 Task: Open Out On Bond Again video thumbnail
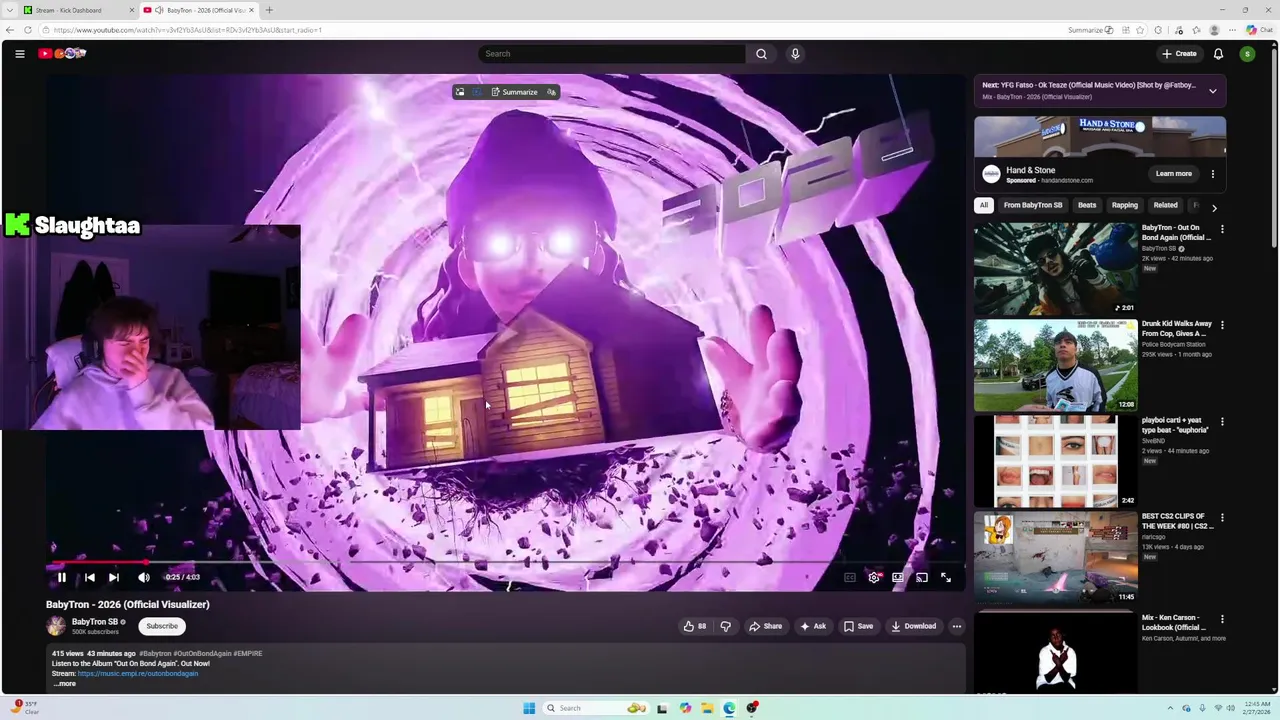(1056, 269)
